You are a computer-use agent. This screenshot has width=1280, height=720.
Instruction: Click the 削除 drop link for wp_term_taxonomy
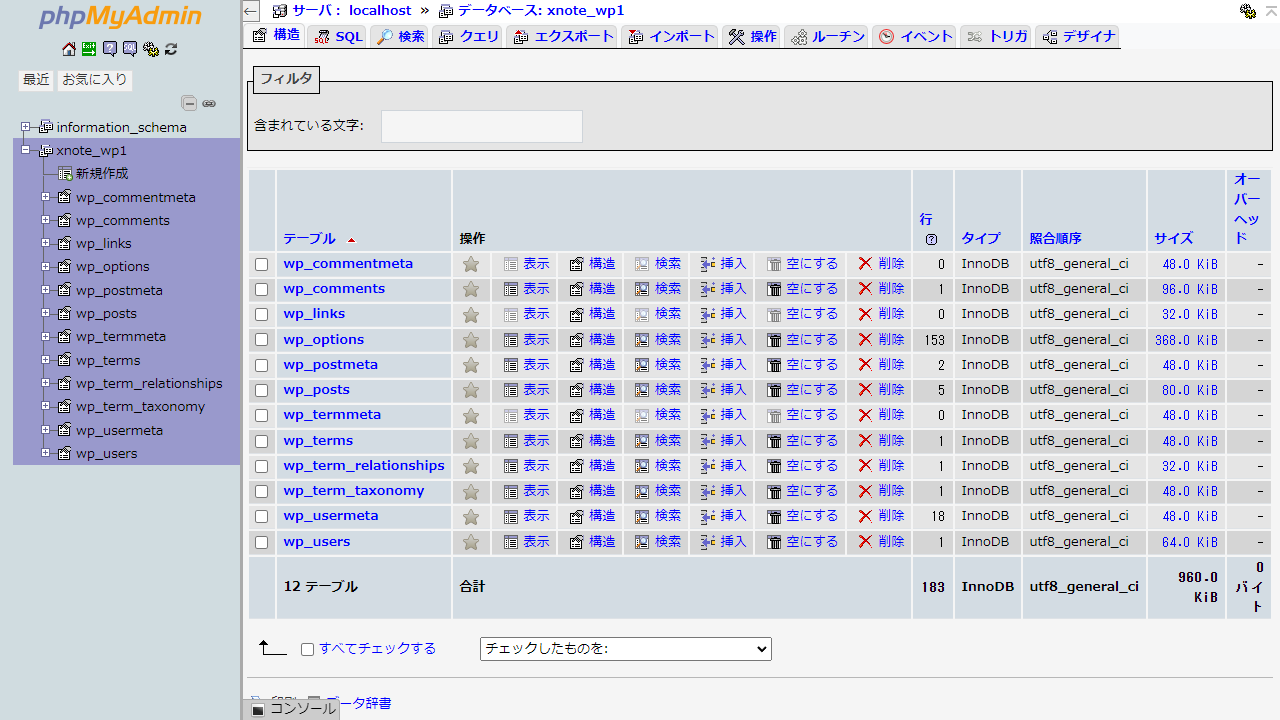pyautogui.click(x=881, y=491)
